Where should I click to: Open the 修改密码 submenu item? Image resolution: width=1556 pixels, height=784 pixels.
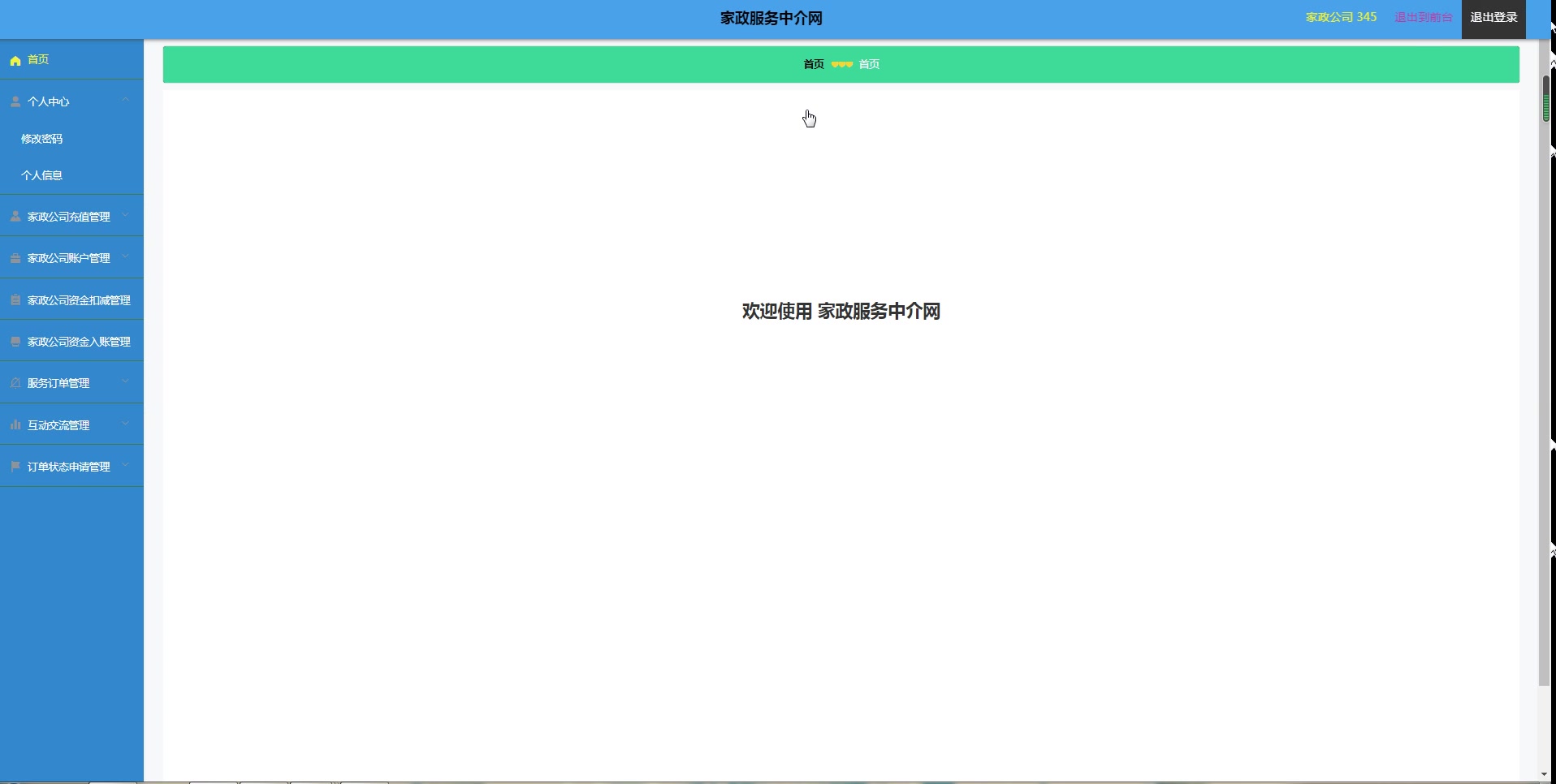(42, 139)
